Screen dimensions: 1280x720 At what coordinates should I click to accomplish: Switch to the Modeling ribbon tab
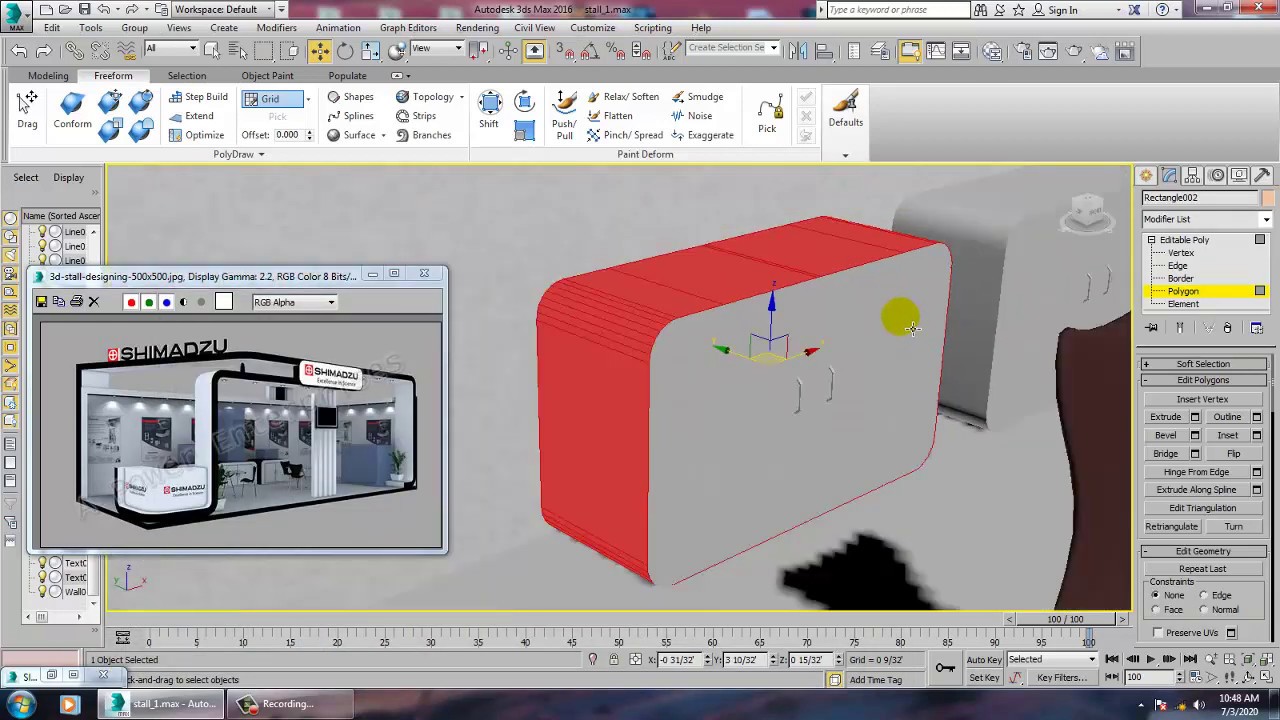click(x=48, y=76)
